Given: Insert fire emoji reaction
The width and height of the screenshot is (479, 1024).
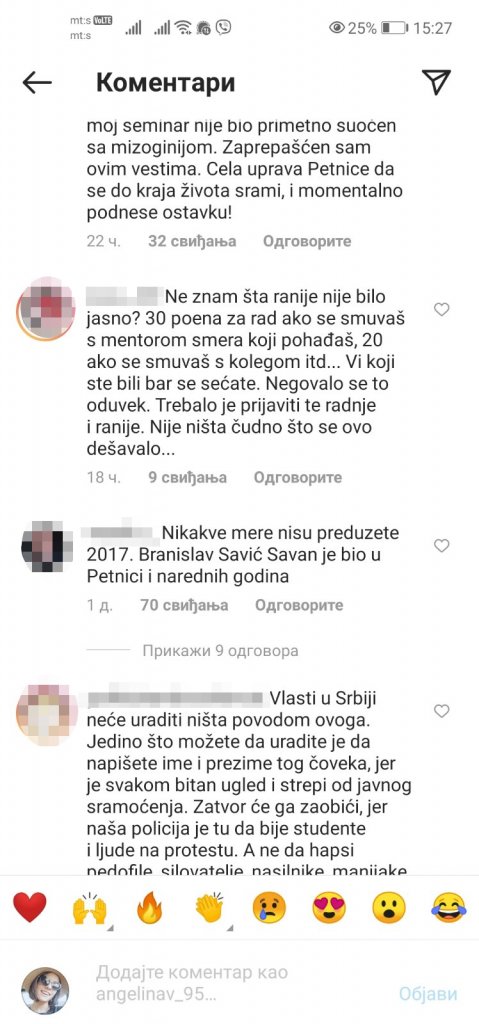Looking at the screenshot, I should tap(150, 908).
